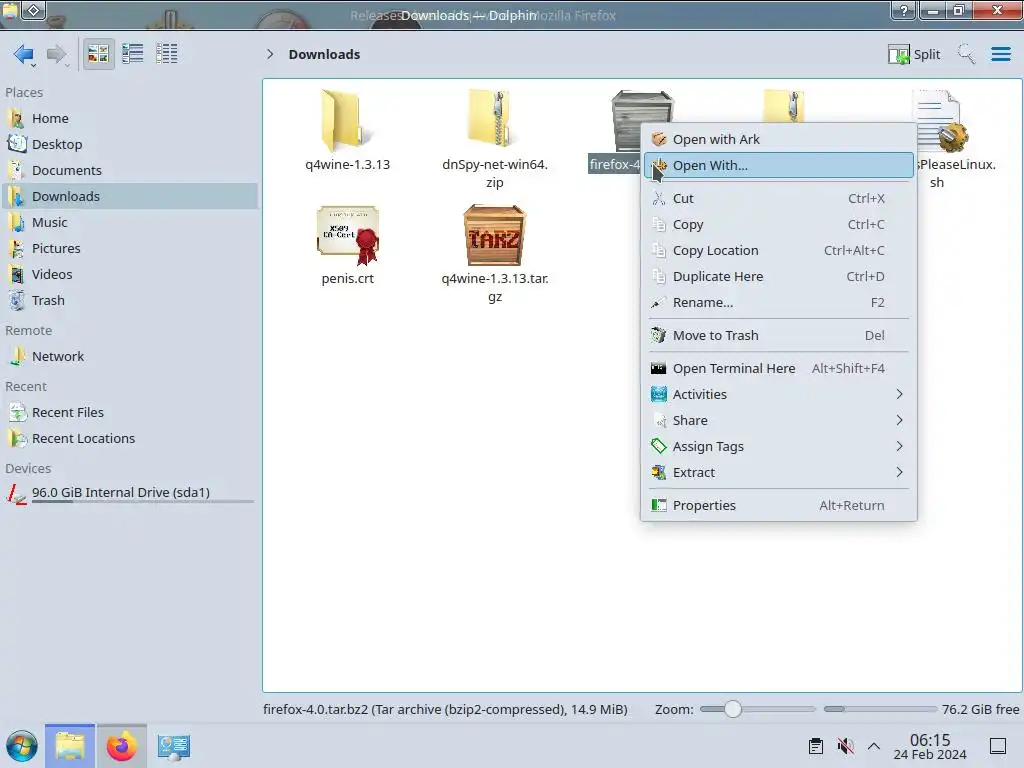Image resolution: width=1024 pixels, height=768 pixels.
Task: Switch to Compact view mode
Action: click(x=133, y=54)
